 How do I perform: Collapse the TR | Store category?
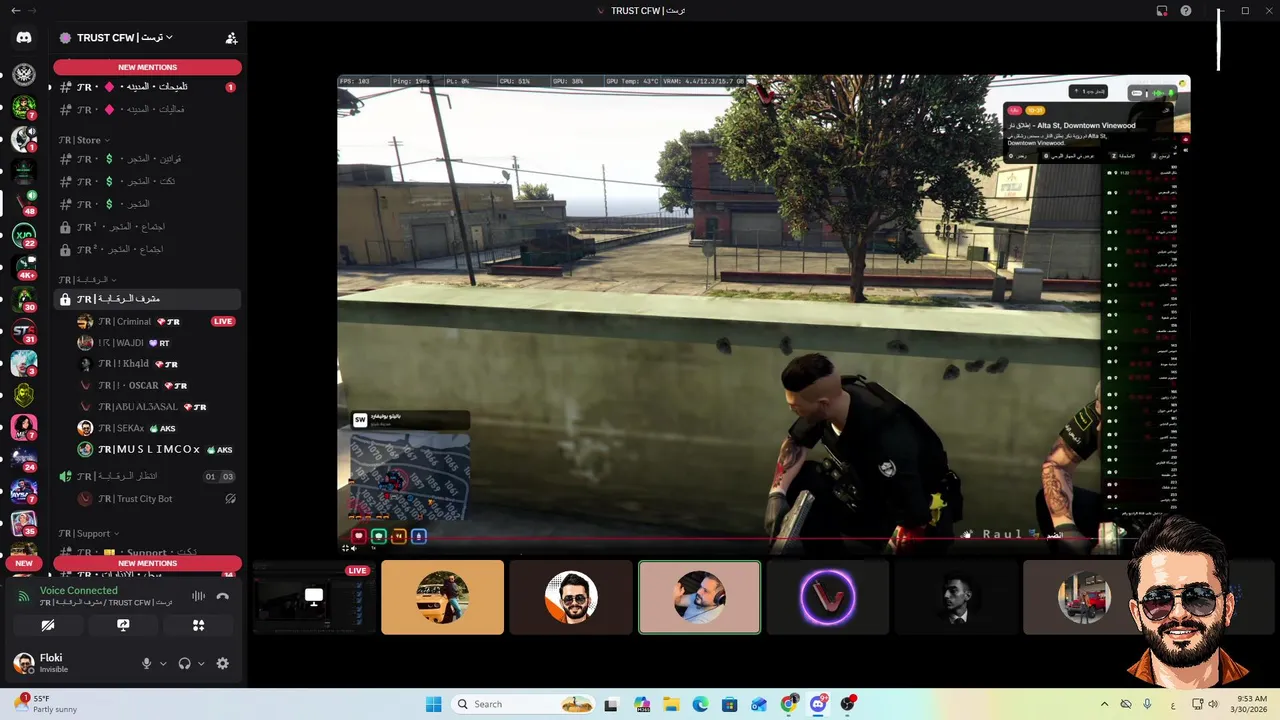click(84, 140)
